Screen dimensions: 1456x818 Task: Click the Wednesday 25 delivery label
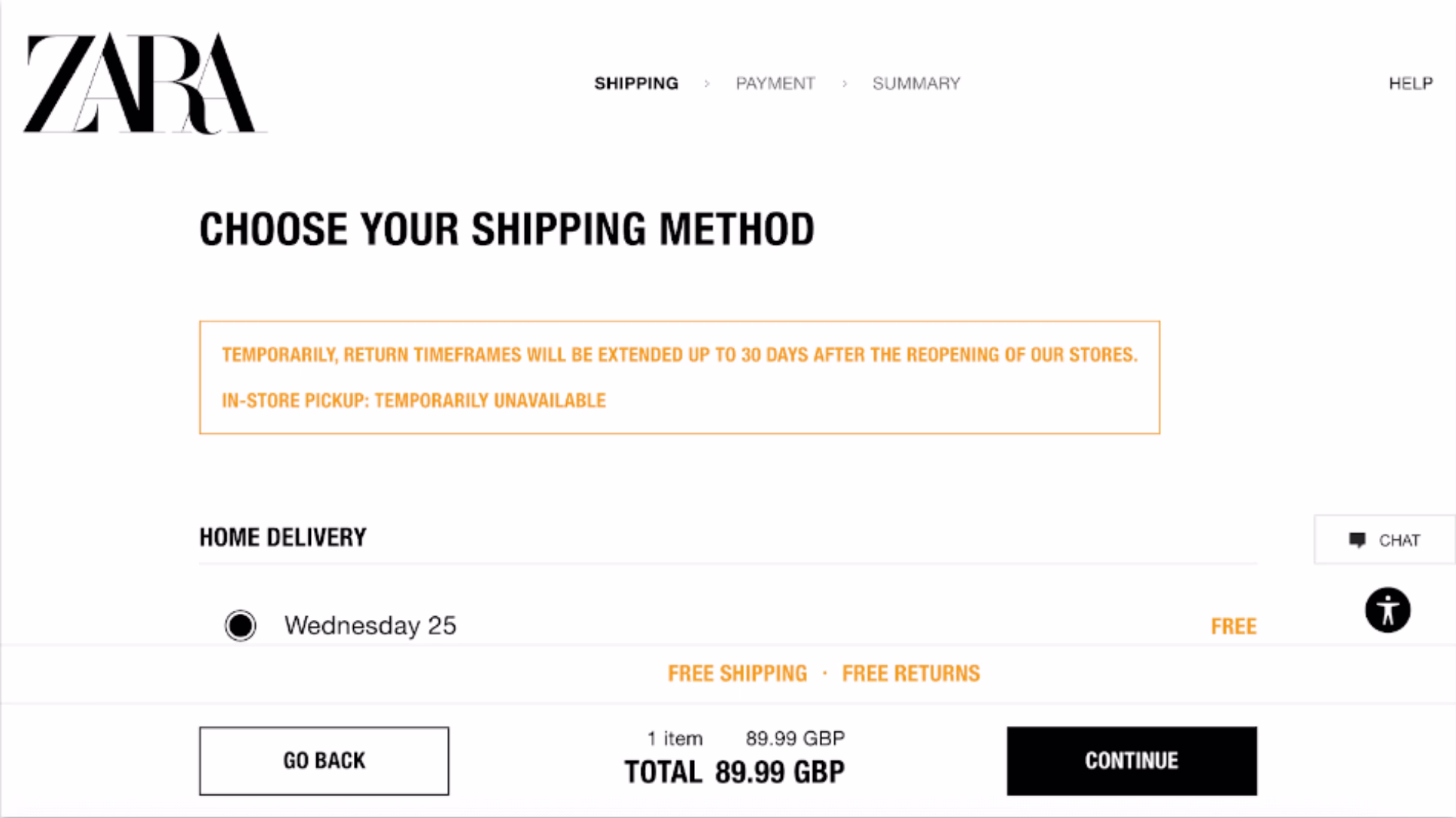pyautogui.click(x=370, y=625)
